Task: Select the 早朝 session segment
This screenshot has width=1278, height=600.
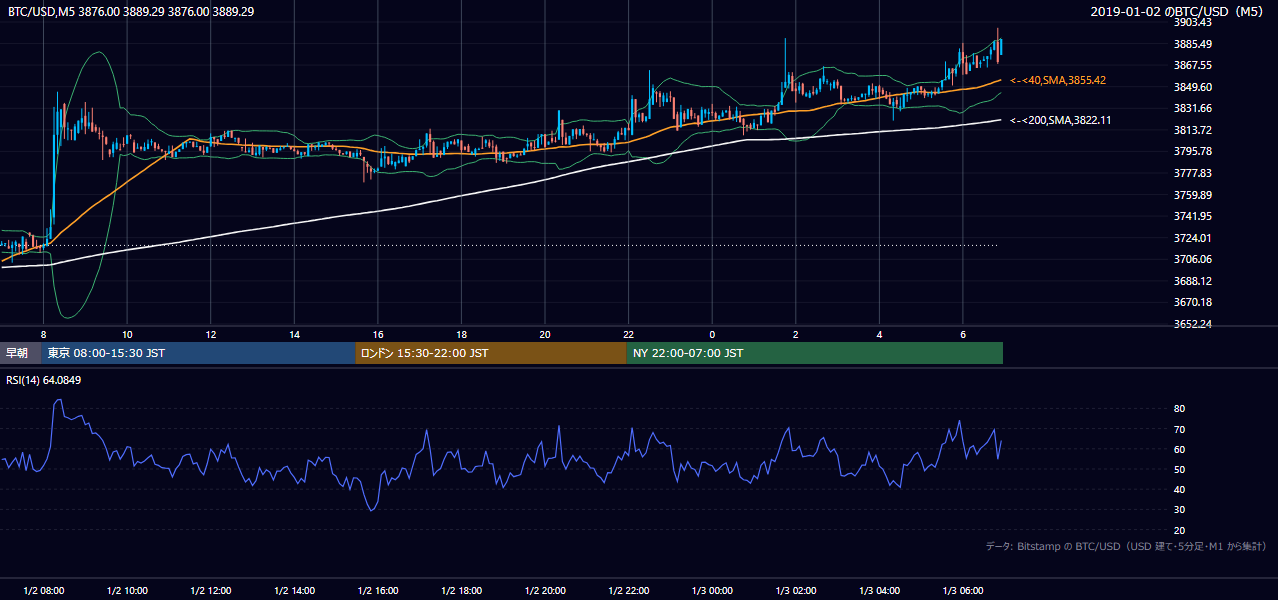Action: 21,353
